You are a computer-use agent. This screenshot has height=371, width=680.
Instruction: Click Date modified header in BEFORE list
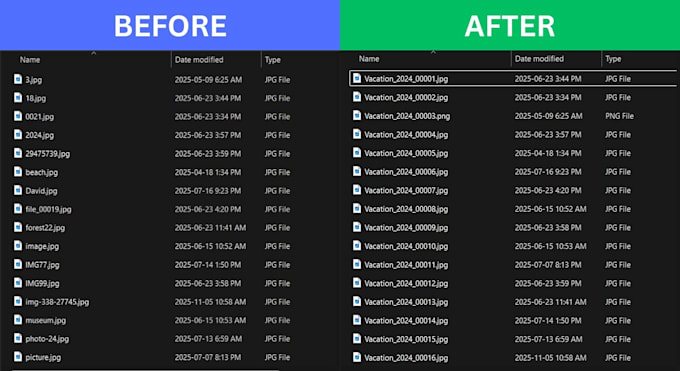(199, 60)
